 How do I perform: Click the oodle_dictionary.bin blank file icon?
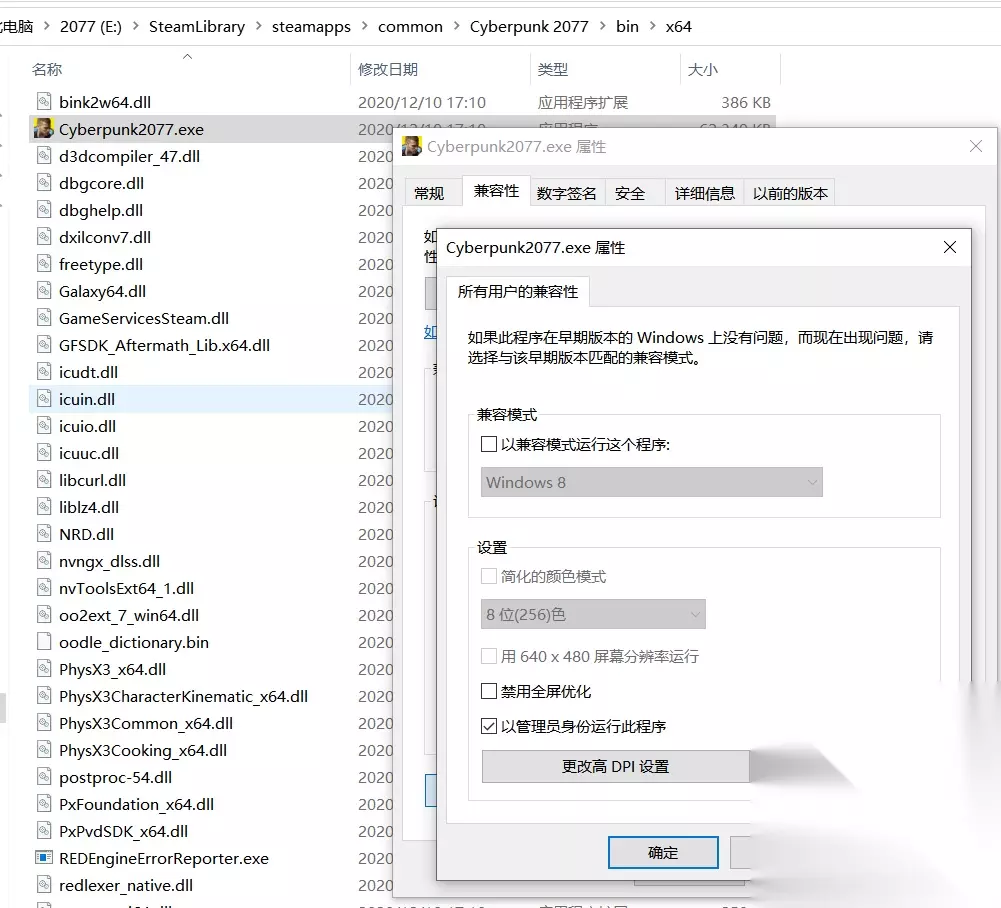tap(43, 642)
